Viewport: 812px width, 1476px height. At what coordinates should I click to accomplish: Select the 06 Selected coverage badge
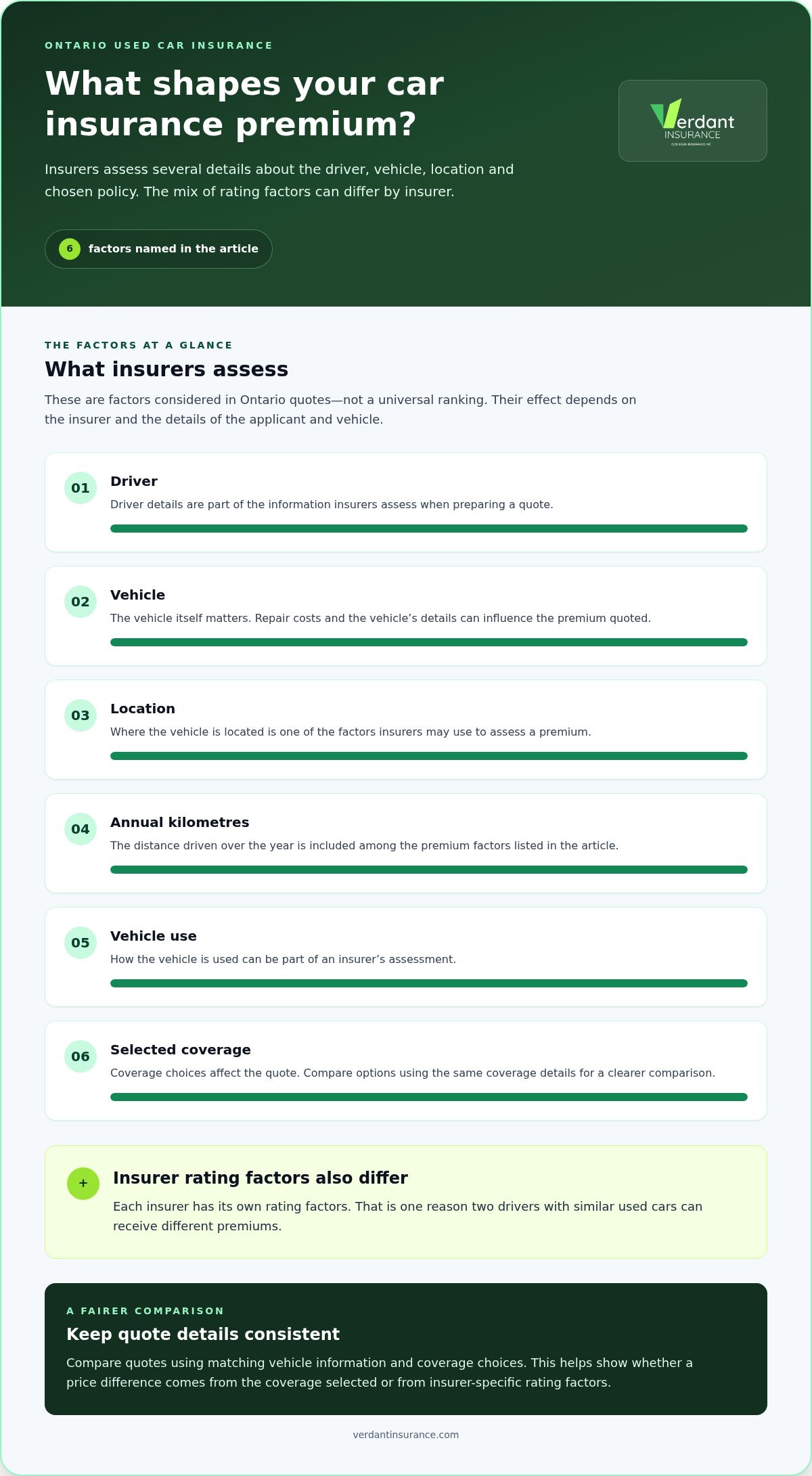click(x=81, y=1056)
